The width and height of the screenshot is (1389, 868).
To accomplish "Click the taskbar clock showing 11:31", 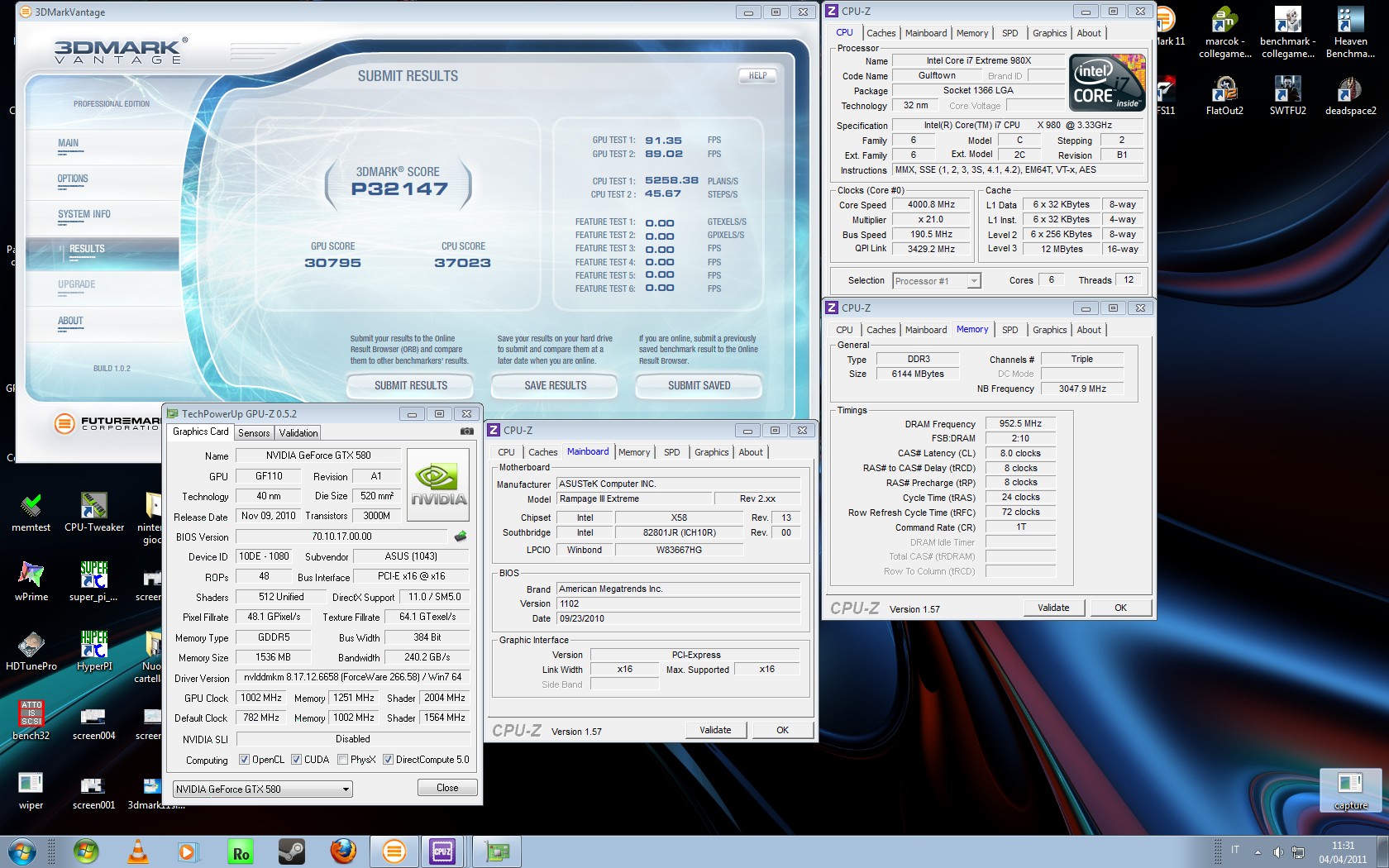I will point(1343,852).
